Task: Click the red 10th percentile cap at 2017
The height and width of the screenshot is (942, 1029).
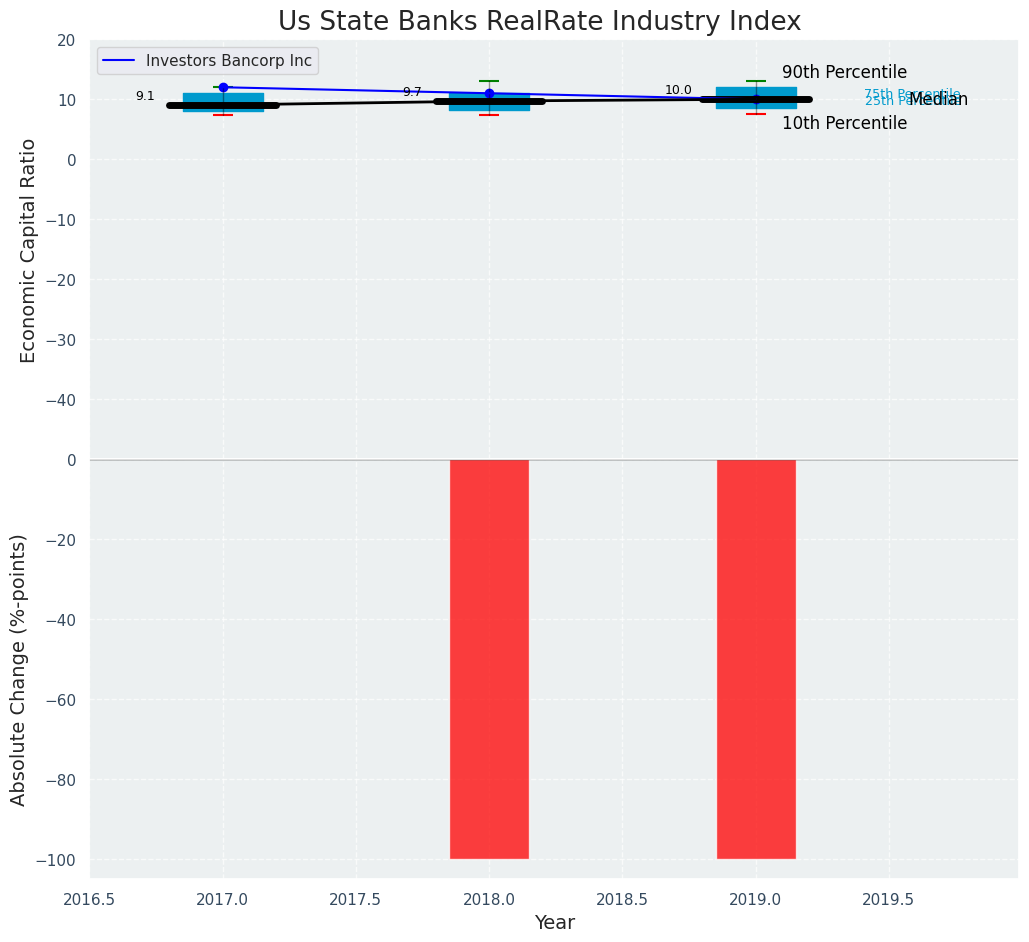Action: pos(223,115)
